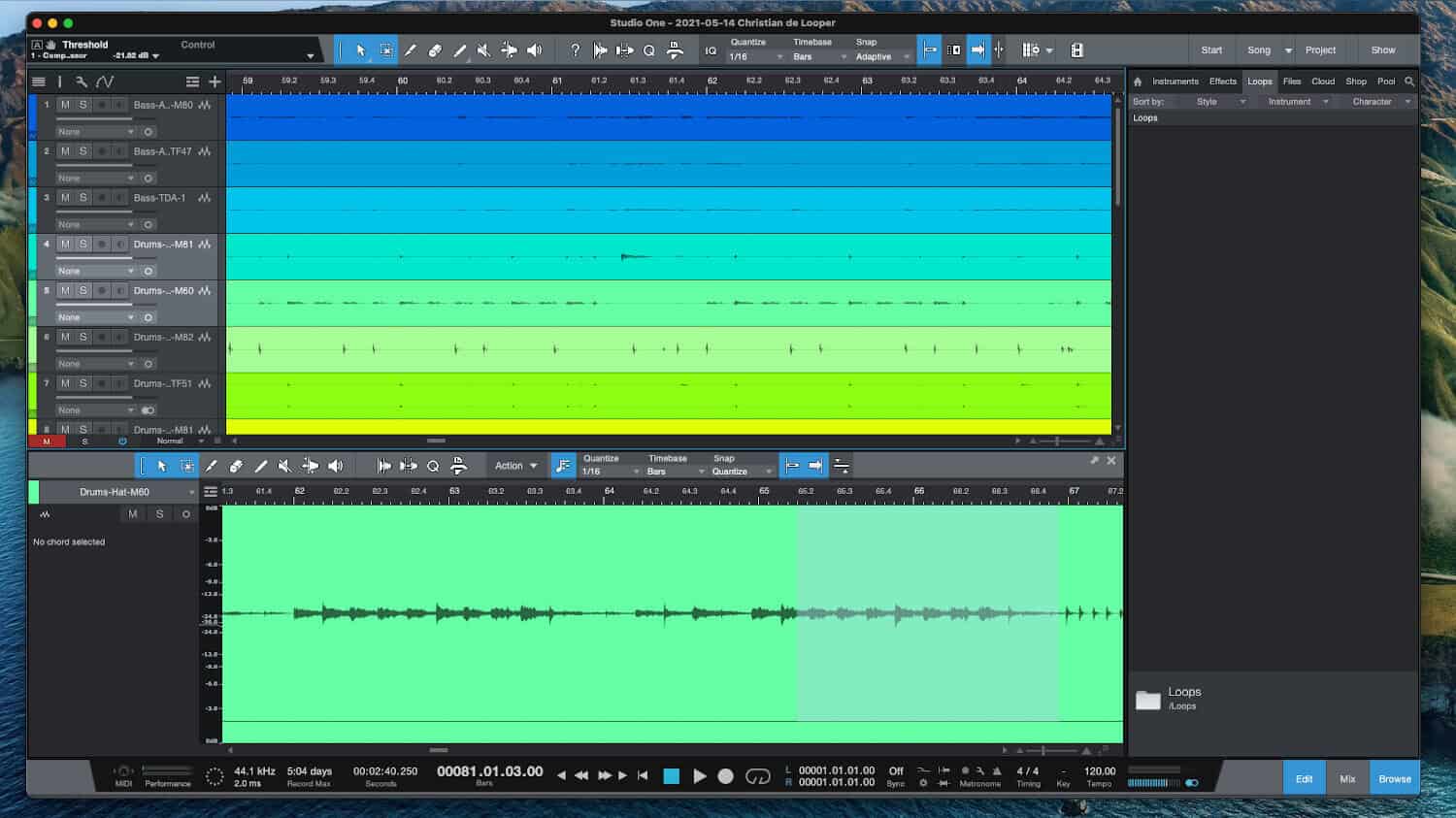Screen dimensions: 1456x818
Task: Click the audio bend note icon in editor
Action: pos(563,466)
